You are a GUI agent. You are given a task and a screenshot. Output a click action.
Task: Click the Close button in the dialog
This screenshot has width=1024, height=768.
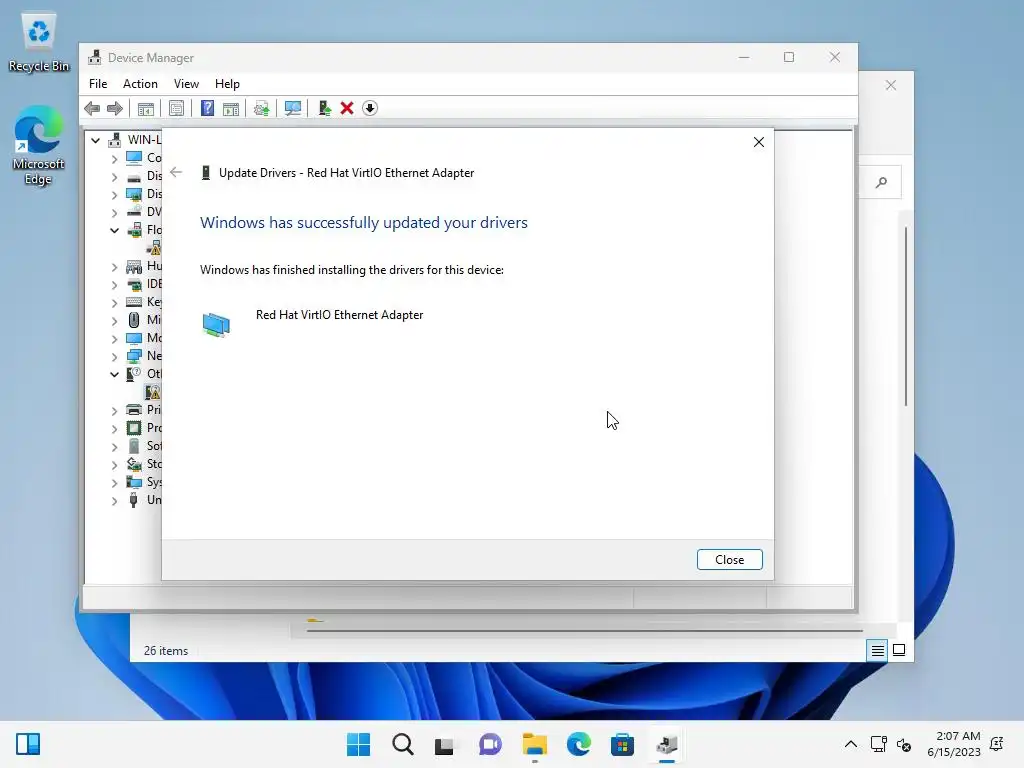pos(729,560)
